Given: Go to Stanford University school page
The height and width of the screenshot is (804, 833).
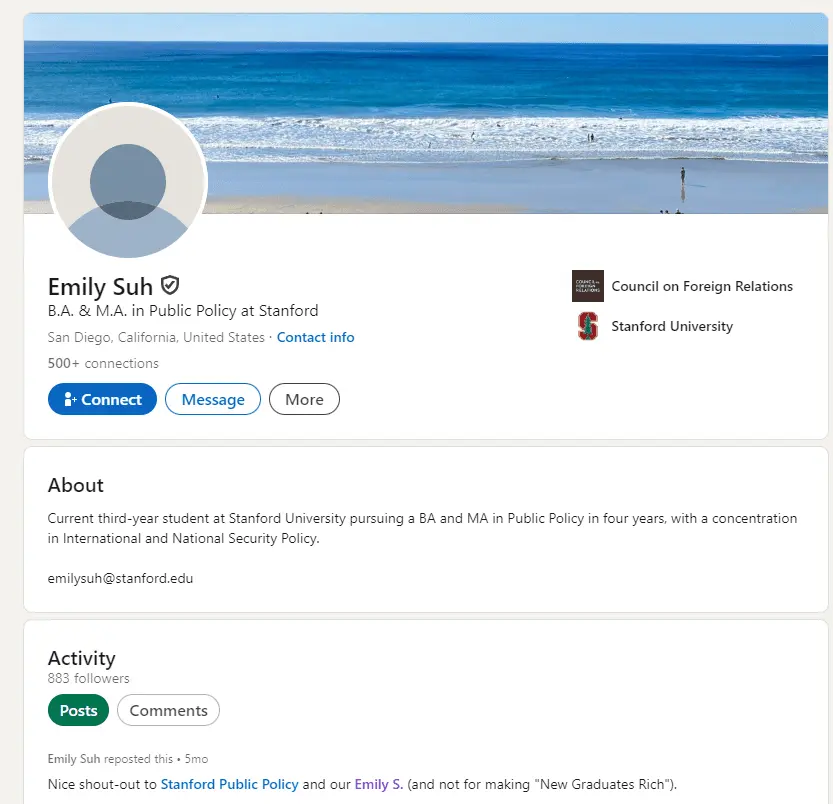Looking at the screenshot, I should click(x=671, y=326).
